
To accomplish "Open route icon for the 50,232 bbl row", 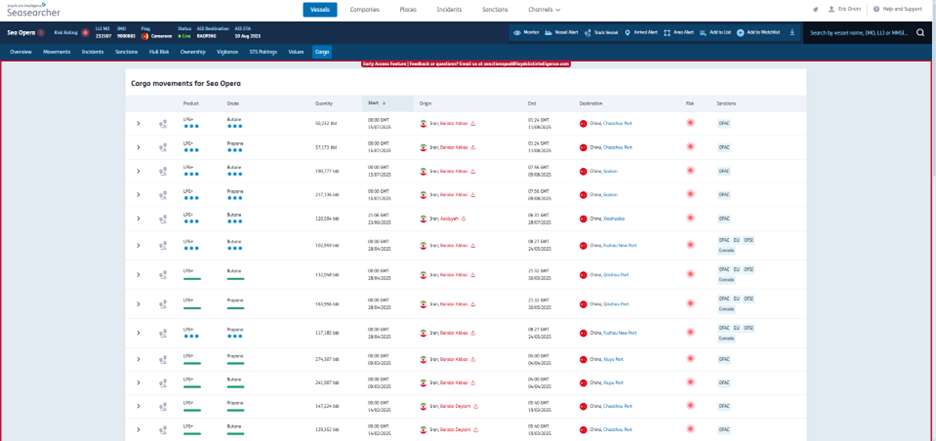I will click(162, 124).
